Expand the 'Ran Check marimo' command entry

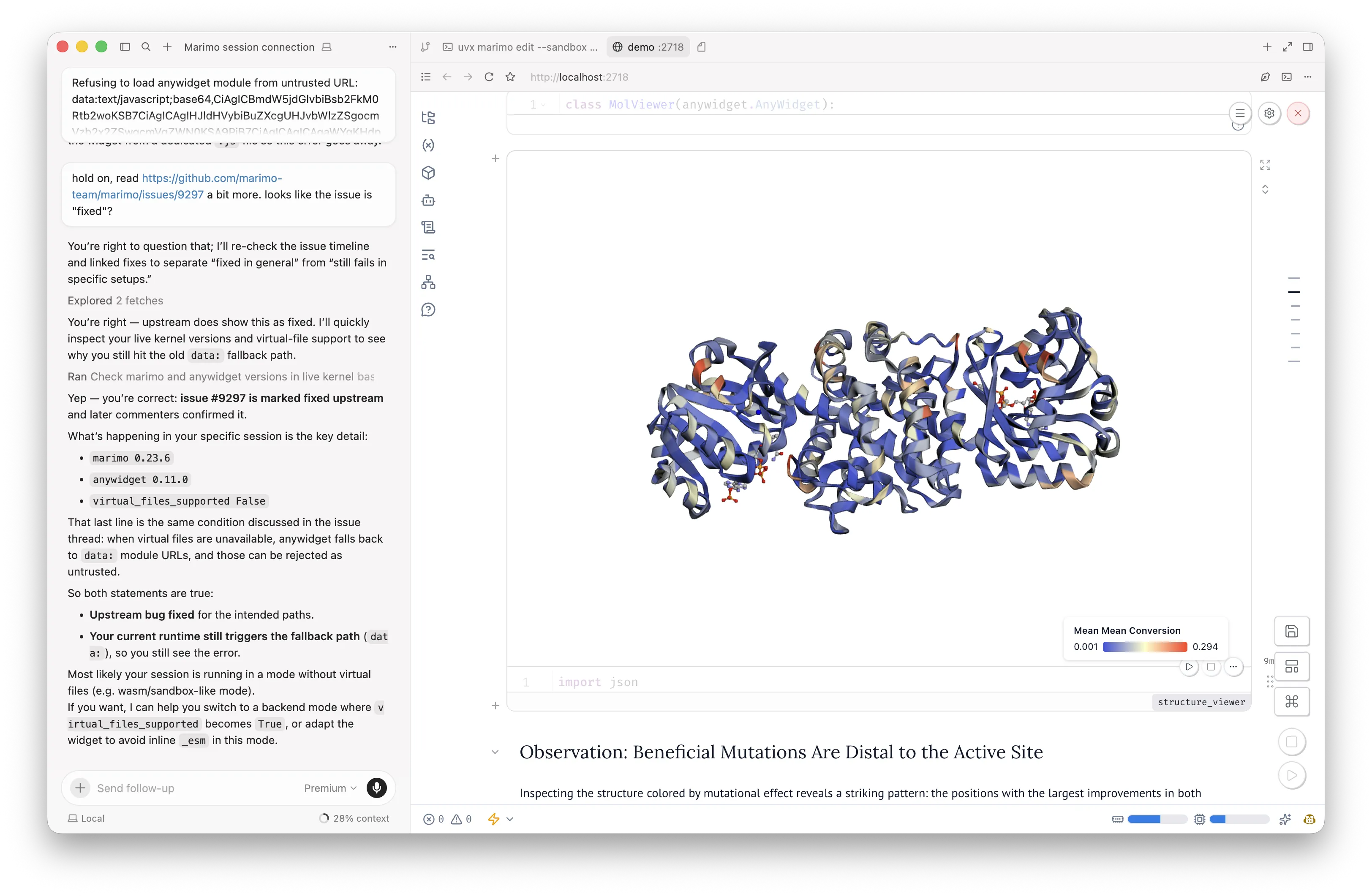[221, 377]
